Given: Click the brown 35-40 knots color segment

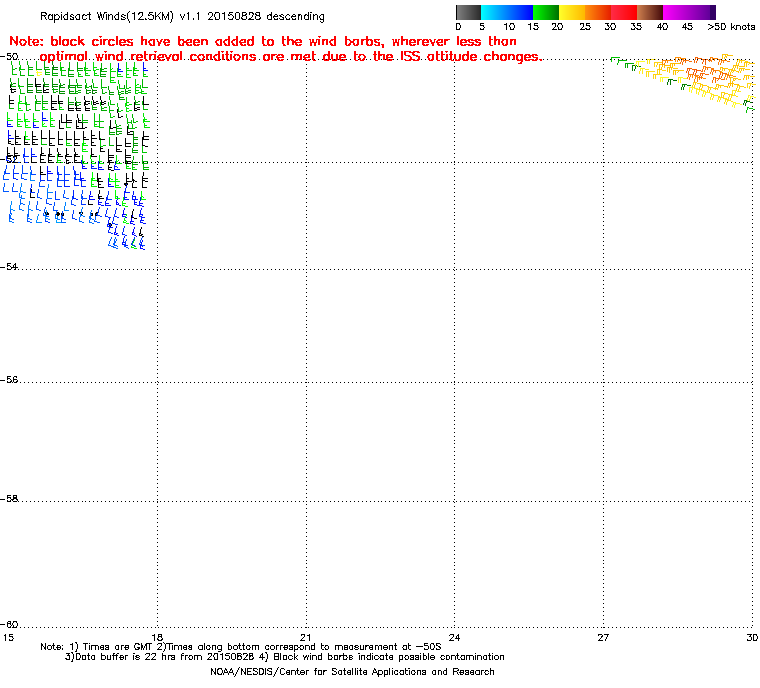Looking at the screenshot, I should coord(650,12).
